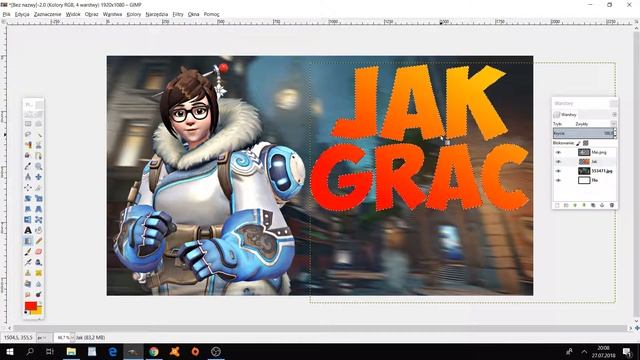The width and height of the screenshot is (640, 360).
Task: Click the horizontal canvas scrollbar
Action: [320, 328]
